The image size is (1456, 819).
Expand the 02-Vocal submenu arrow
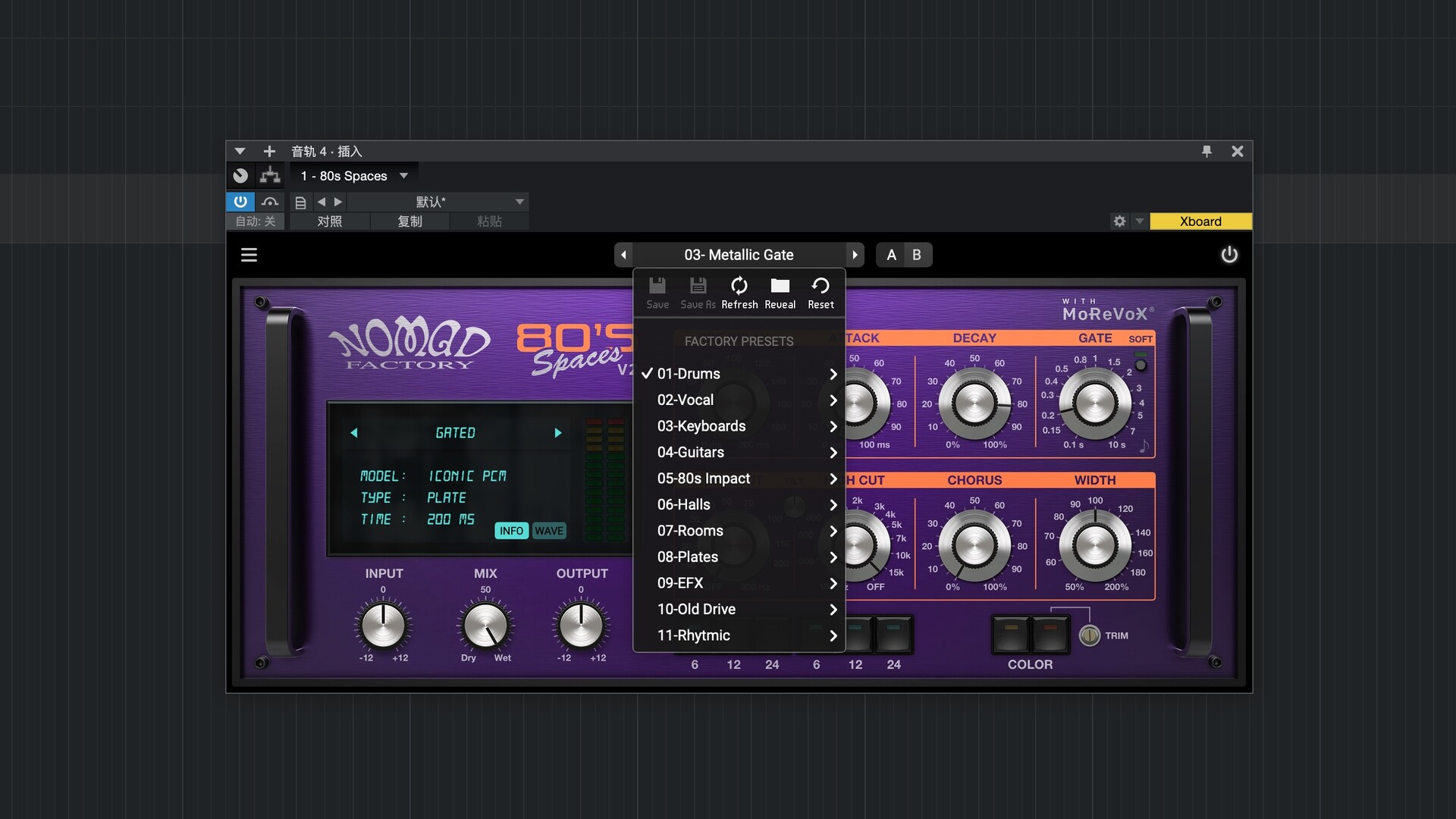(833, 400)
